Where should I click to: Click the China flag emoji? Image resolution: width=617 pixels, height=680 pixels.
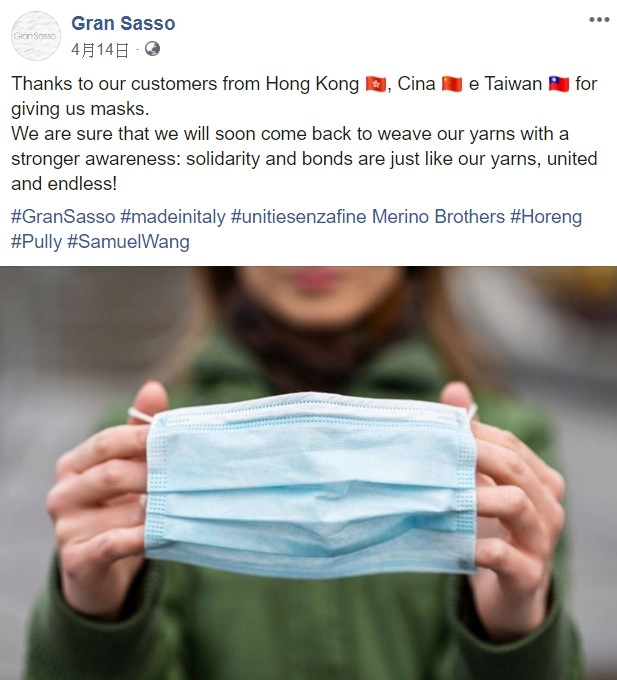[452, 84]
